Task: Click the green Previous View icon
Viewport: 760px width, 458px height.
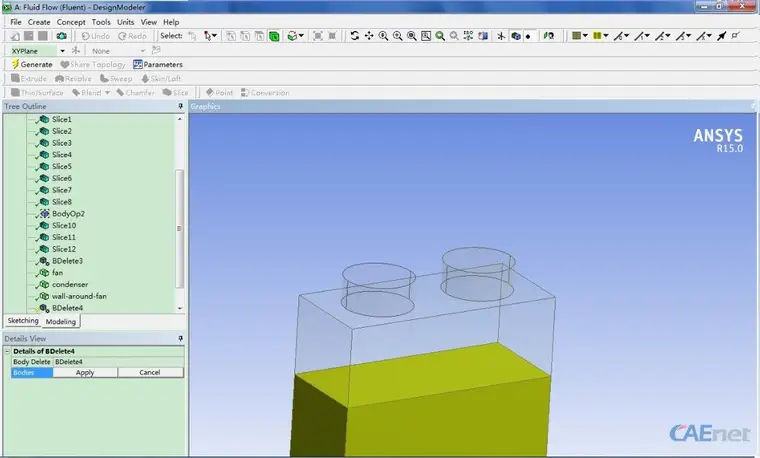Action: coord(440,36)
